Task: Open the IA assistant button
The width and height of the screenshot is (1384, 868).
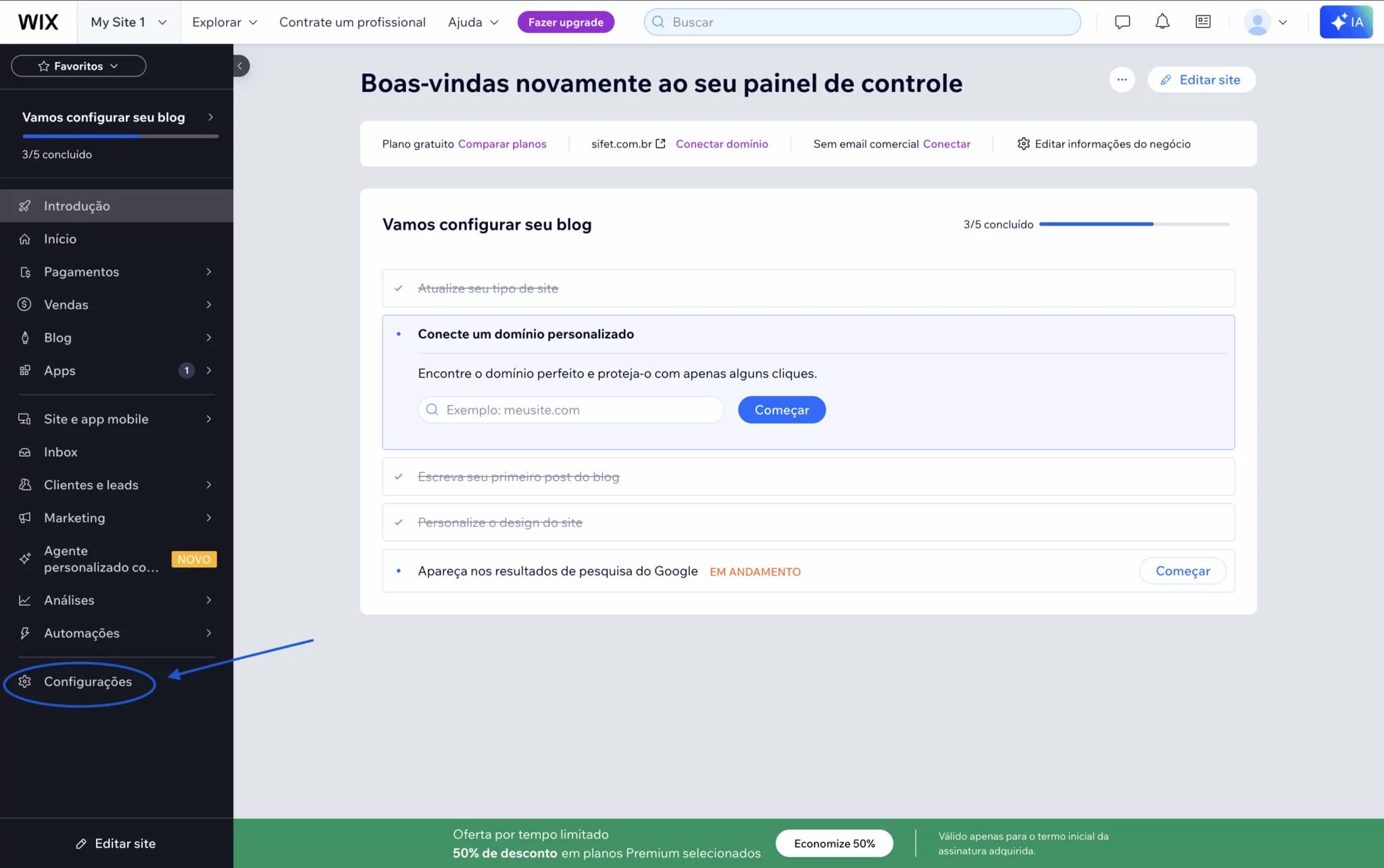Action: [1345, 21]
